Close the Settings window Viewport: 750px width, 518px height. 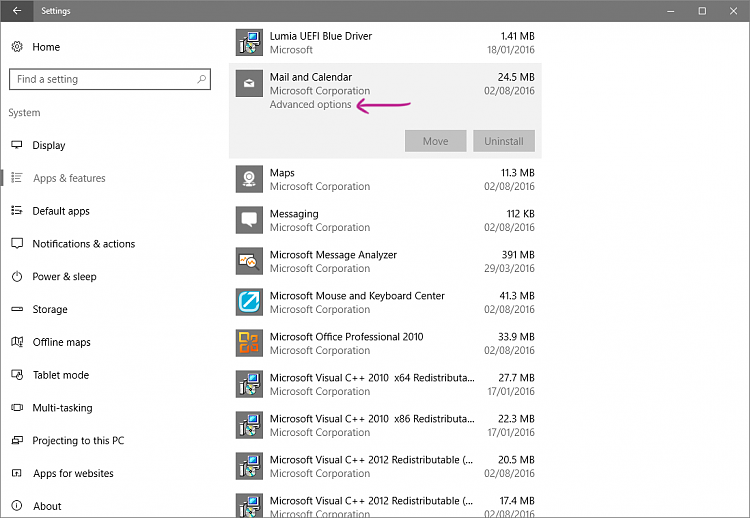[x=733, y=11]
